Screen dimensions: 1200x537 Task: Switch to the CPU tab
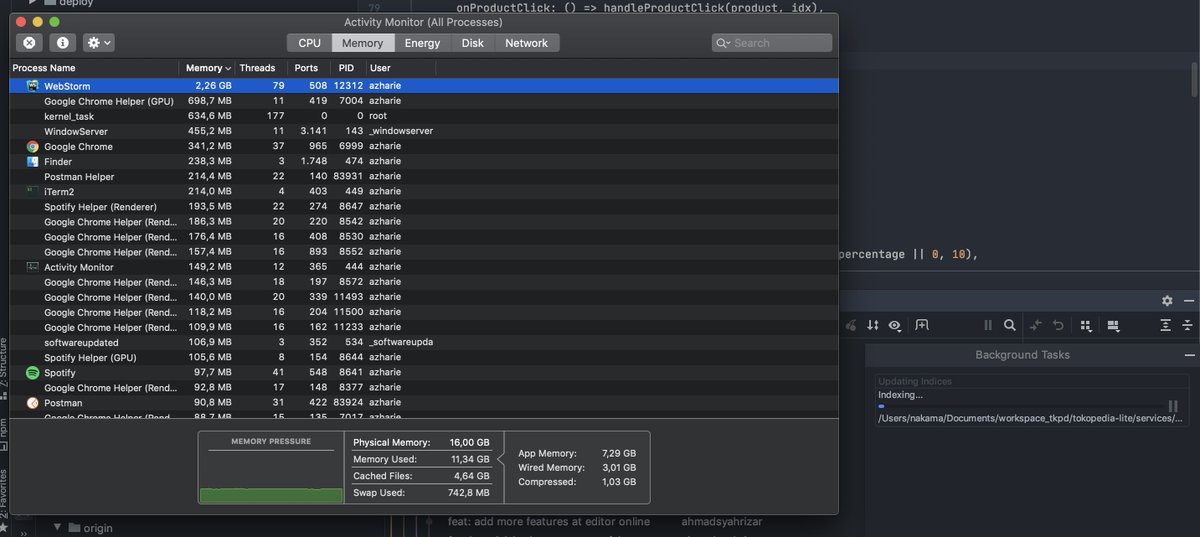coord(310,43)
